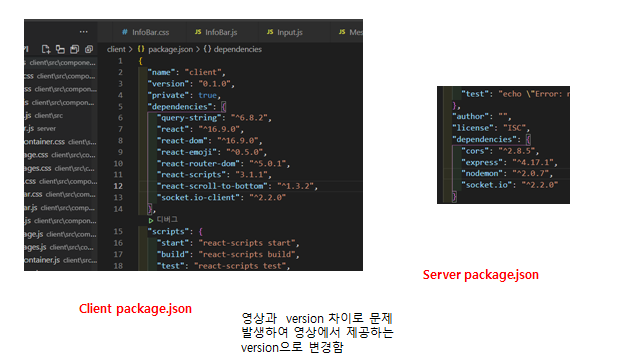The image size is (640, 360).
Task: Click line number 15 in the gutter
Action: tap(118, 231)
